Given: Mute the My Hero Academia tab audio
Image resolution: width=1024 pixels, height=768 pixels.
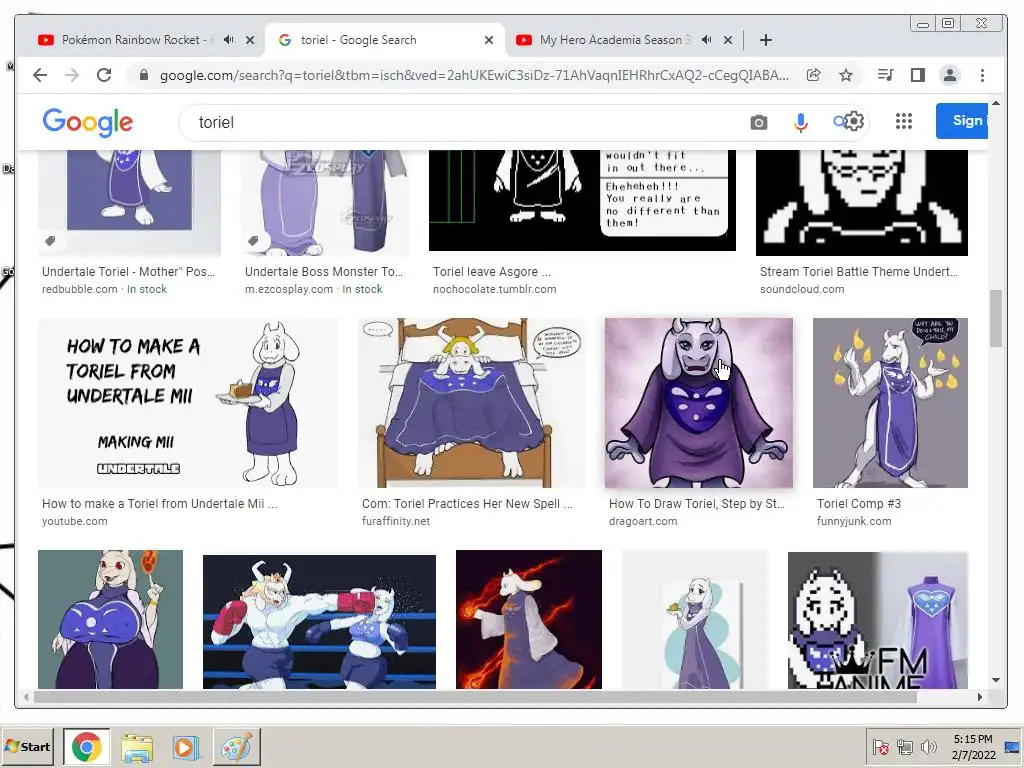Looking at the screenshot, I should point(707,40).
